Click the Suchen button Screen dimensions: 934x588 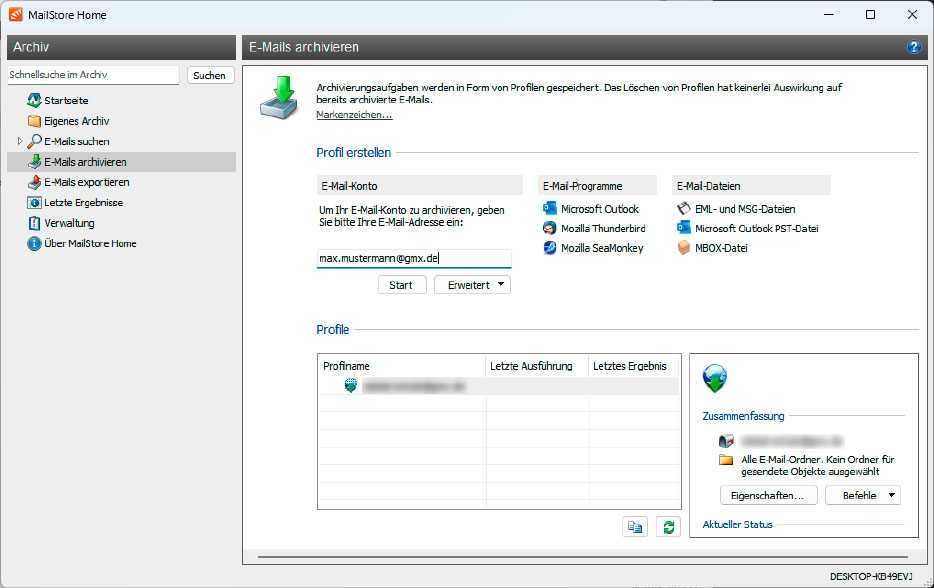pyautogui.click(x=210, y=75)
